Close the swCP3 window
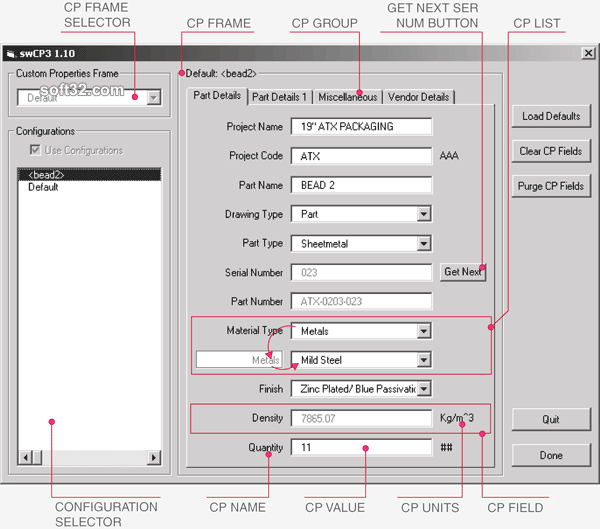Image resolution: width=600 pixels, height=529 pixels. [x=588, y=53]
